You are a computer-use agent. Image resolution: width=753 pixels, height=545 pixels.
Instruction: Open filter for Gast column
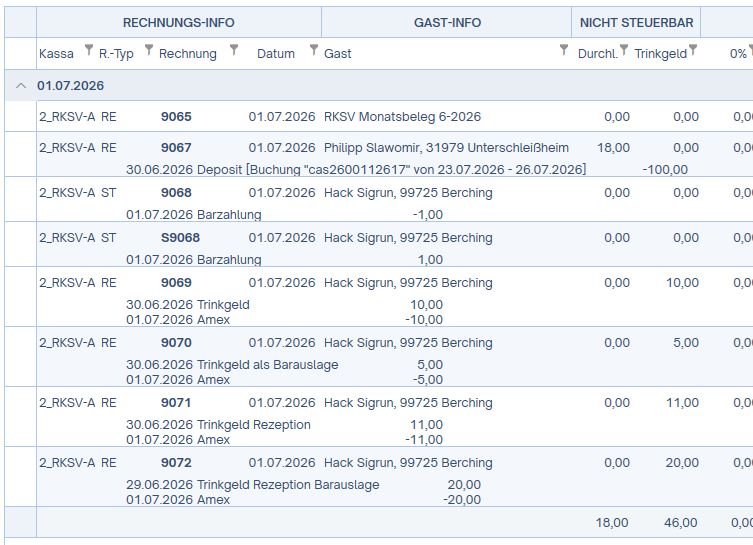(564, 50)
